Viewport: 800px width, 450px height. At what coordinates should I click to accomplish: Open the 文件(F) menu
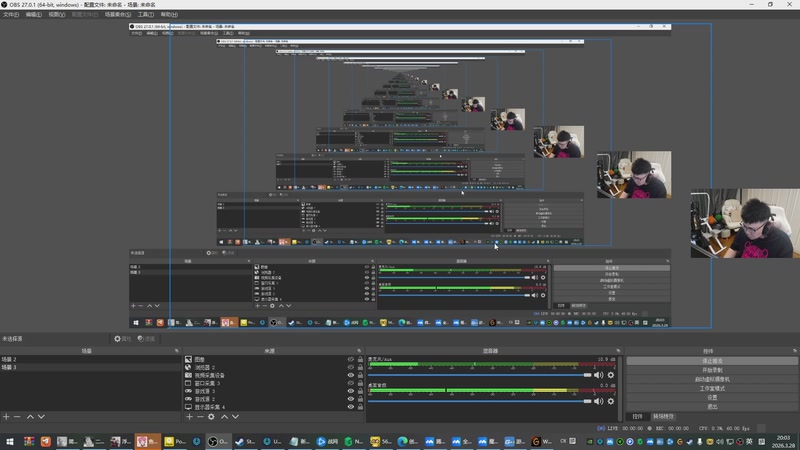point(11,15)
